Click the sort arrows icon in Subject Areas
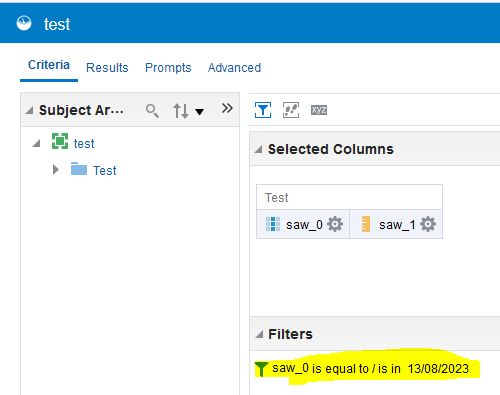 point(181,111)
